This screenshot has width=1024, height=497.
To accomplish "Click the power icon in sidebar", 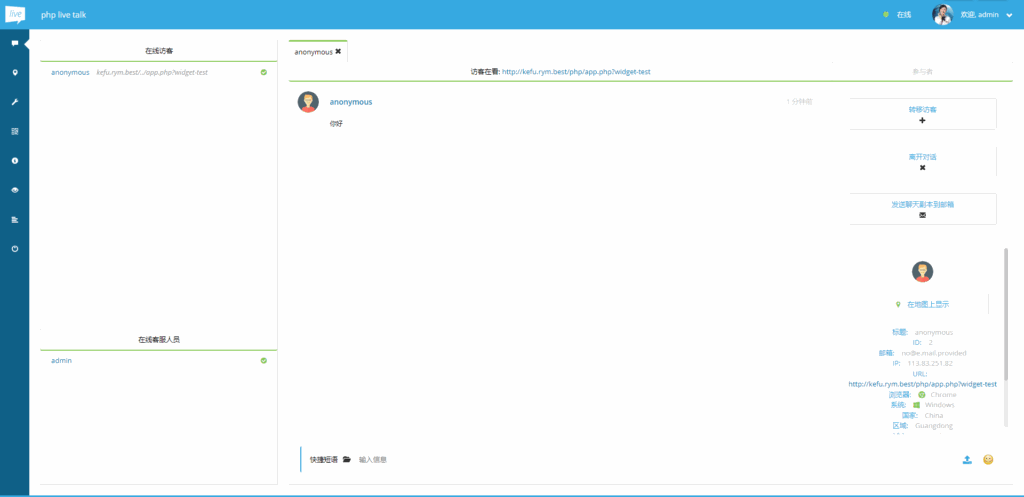I will tap(14, 248).
